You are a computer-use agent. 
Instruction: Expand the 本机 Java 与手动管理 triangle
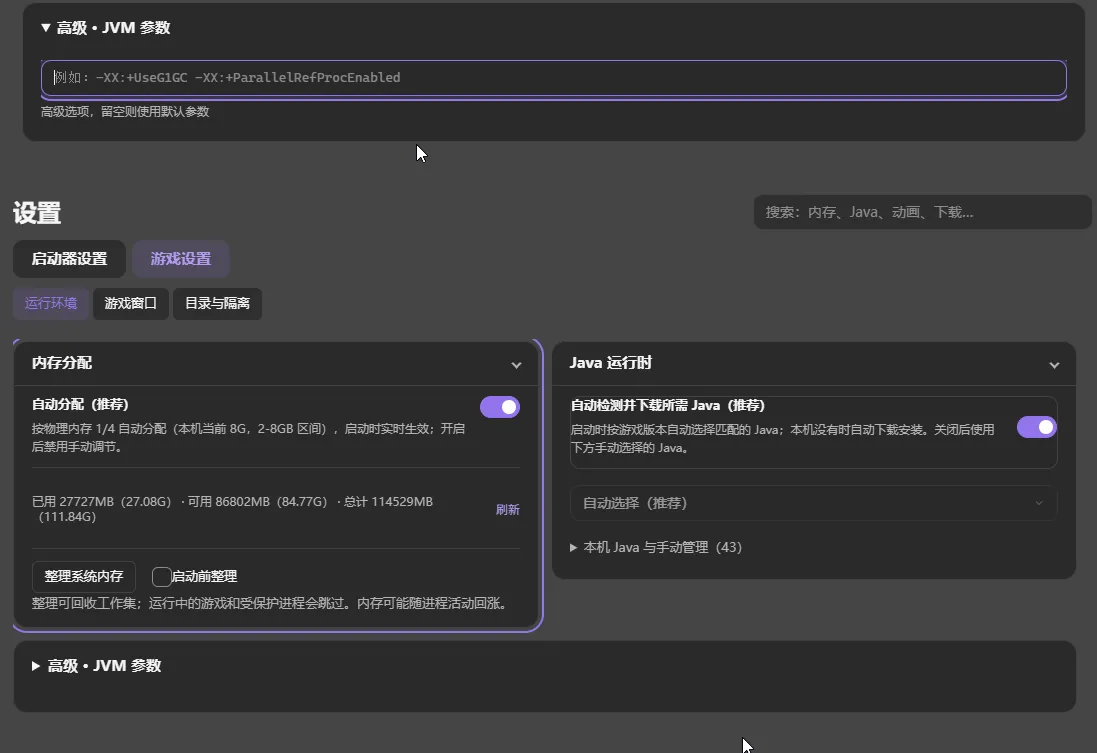tap(574, 547)
